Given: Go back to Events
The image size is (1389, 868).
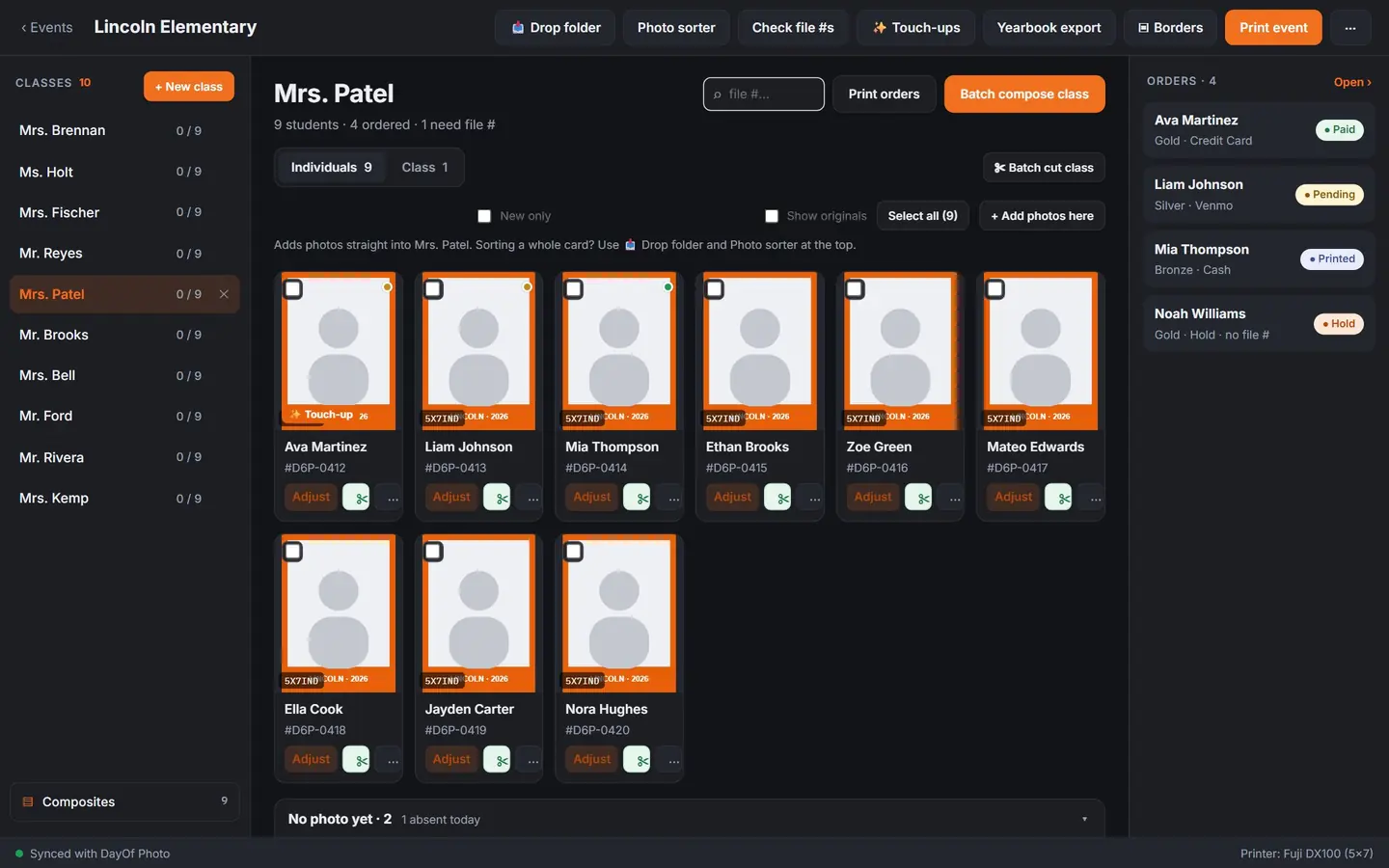Looking at the screenshot, I should pyautogui.click(x=46, y=28).
